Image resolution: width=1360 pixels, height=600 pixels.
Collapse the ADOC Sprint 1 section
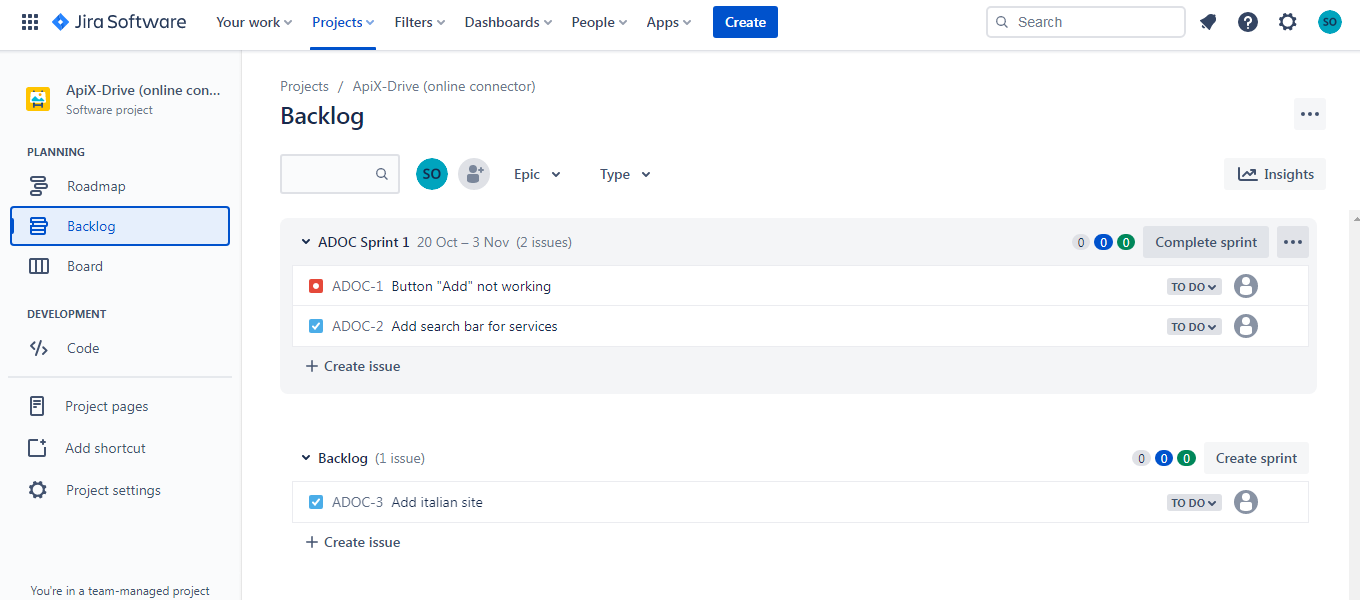tap(306, 242)
